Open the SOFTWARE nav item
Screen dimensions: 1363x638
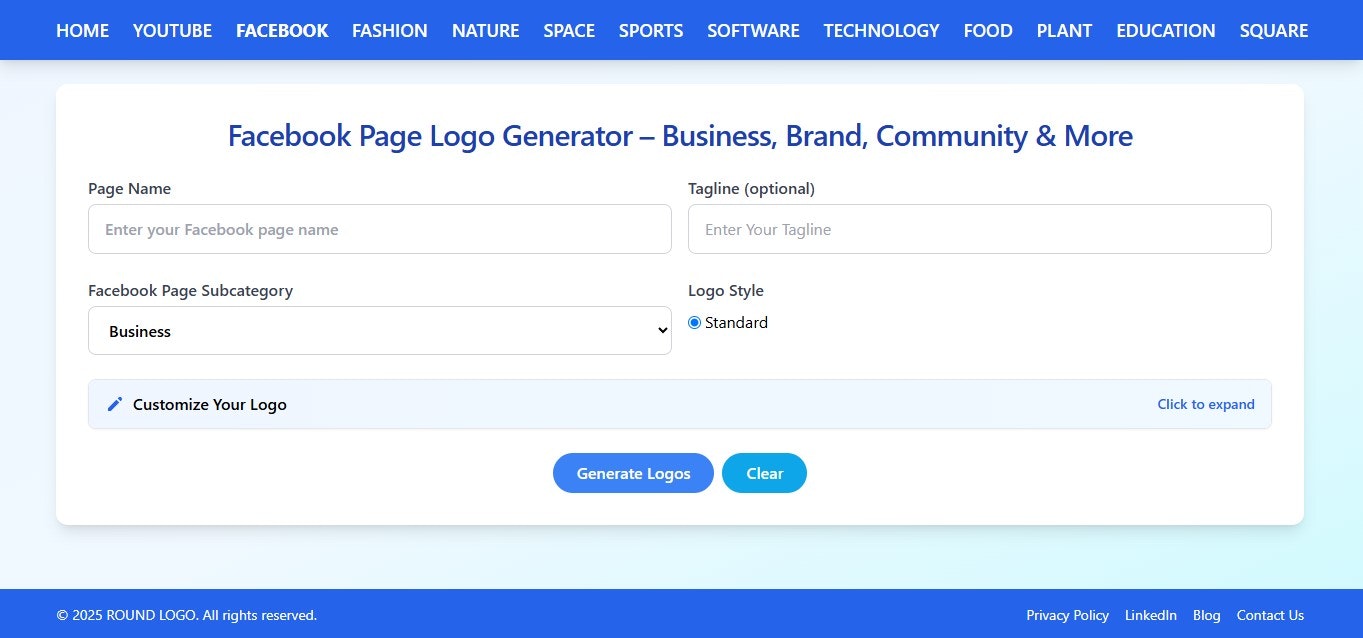click(x=753, y=31)
